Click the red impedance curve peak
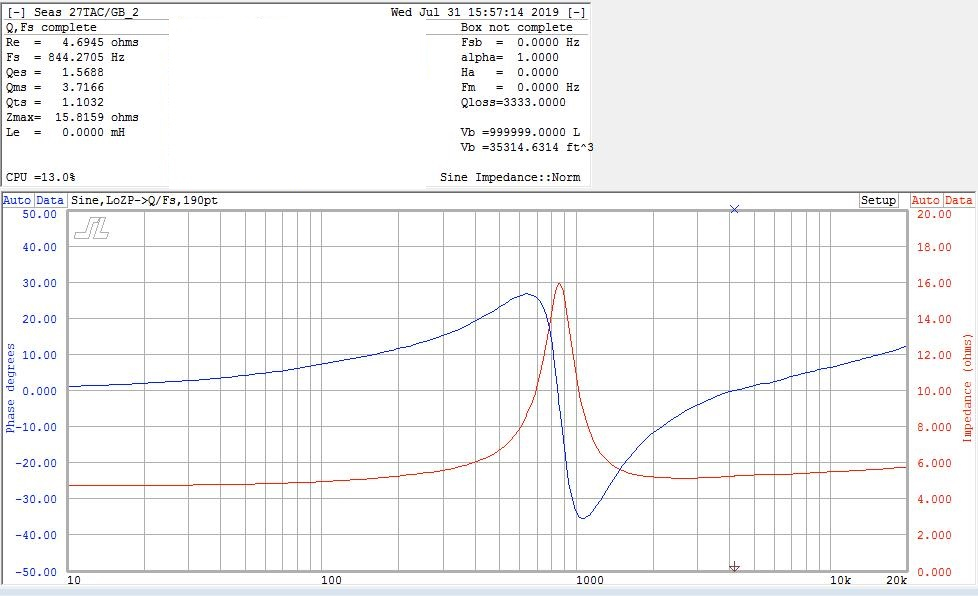The image size is (978, 596). tap(559, 284)
